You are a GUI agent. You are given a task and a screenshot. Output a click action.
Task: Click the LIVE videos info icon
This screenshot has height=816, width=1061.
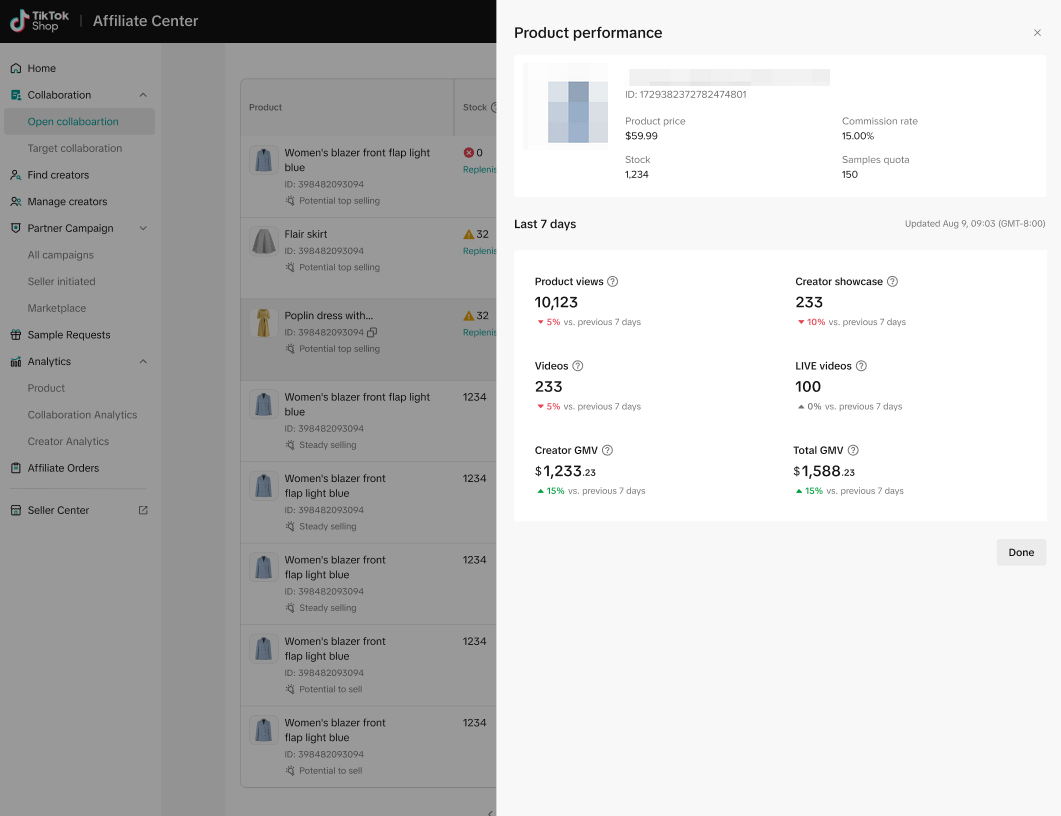point(861,366)
